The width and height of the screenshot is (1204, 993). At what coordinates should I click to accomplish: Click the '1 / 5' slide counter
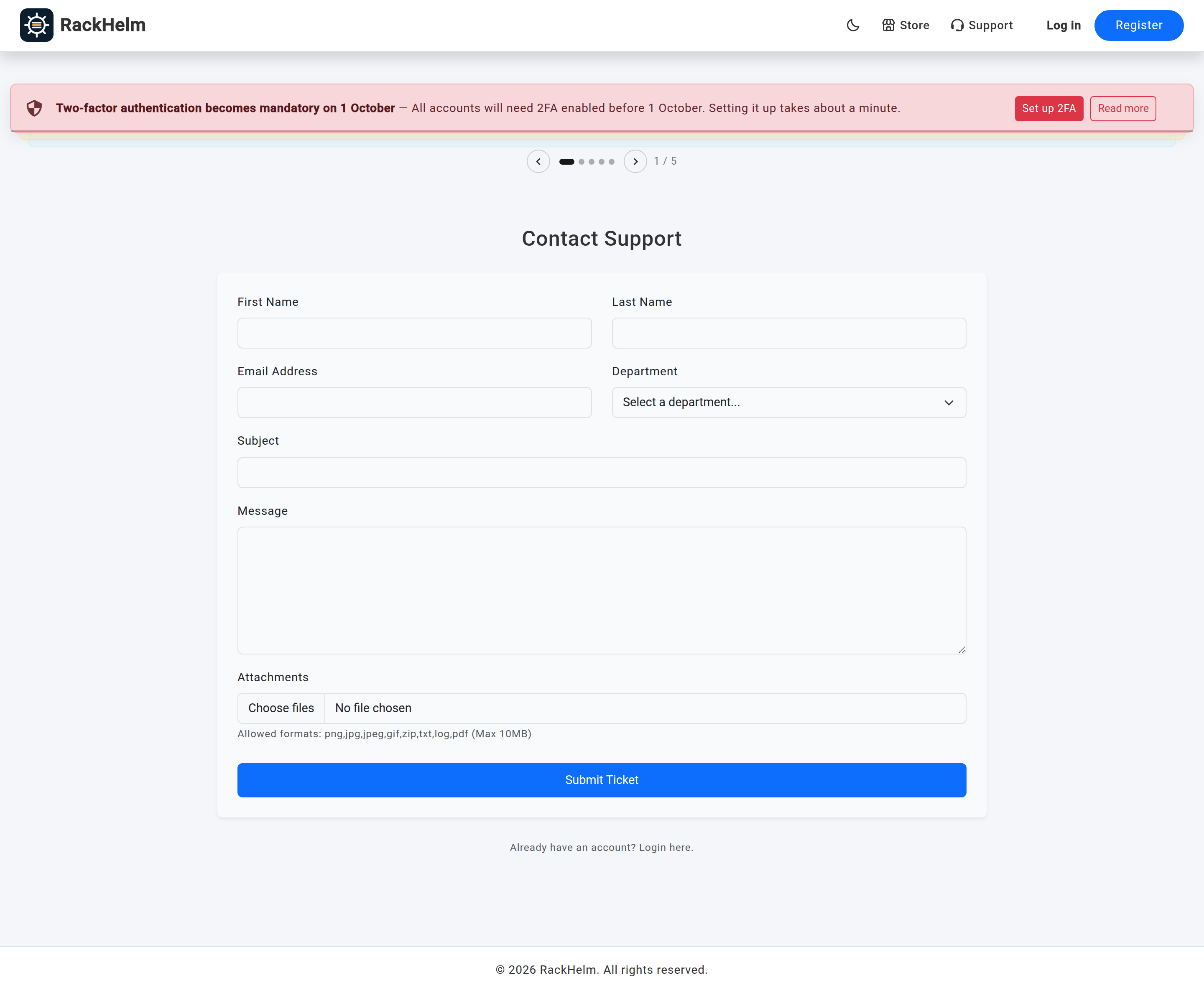click(x=665, y=161)
